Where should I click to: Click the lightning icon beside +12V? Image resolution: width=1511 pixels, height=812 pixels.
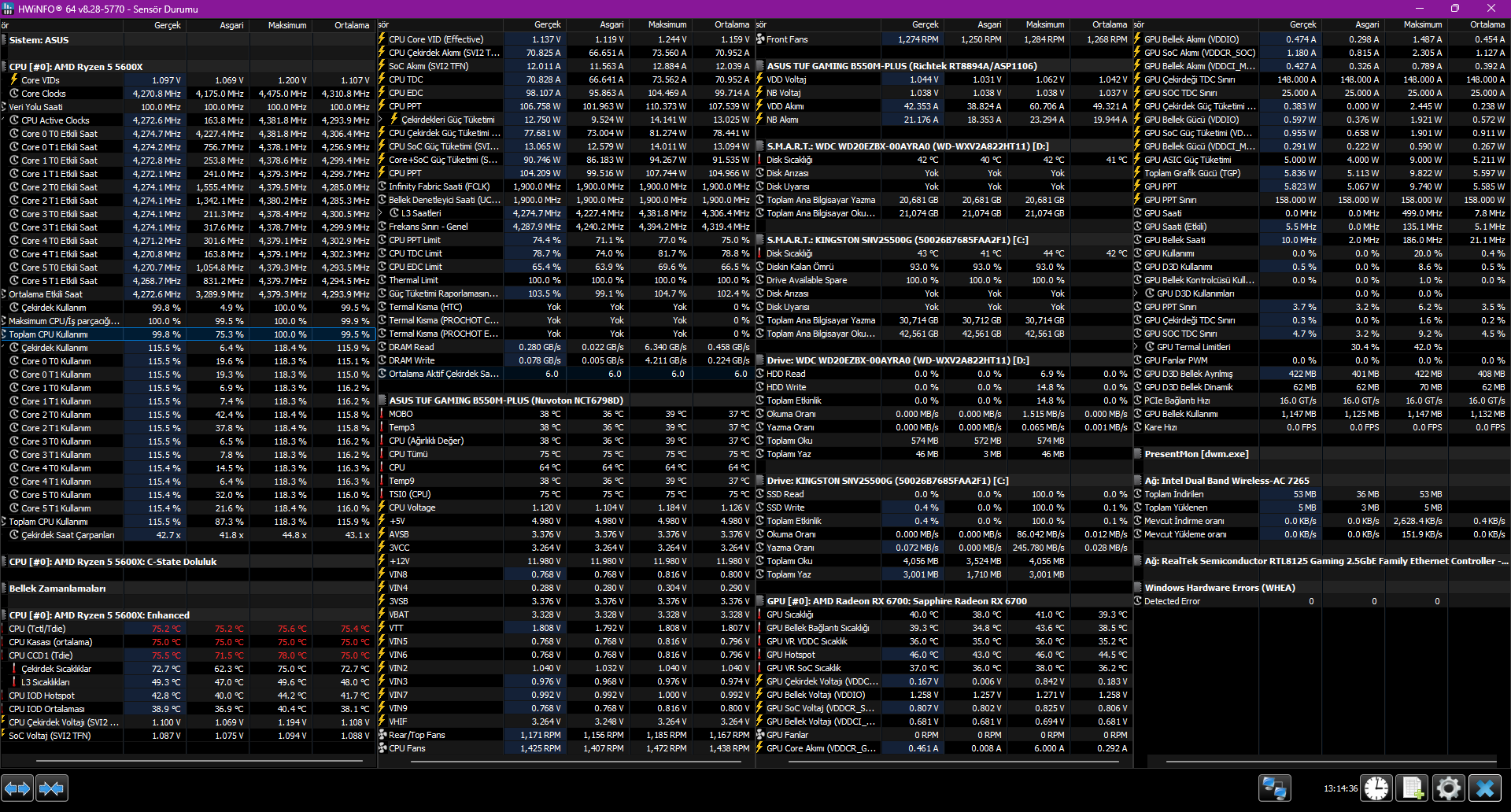coord(382,561)
